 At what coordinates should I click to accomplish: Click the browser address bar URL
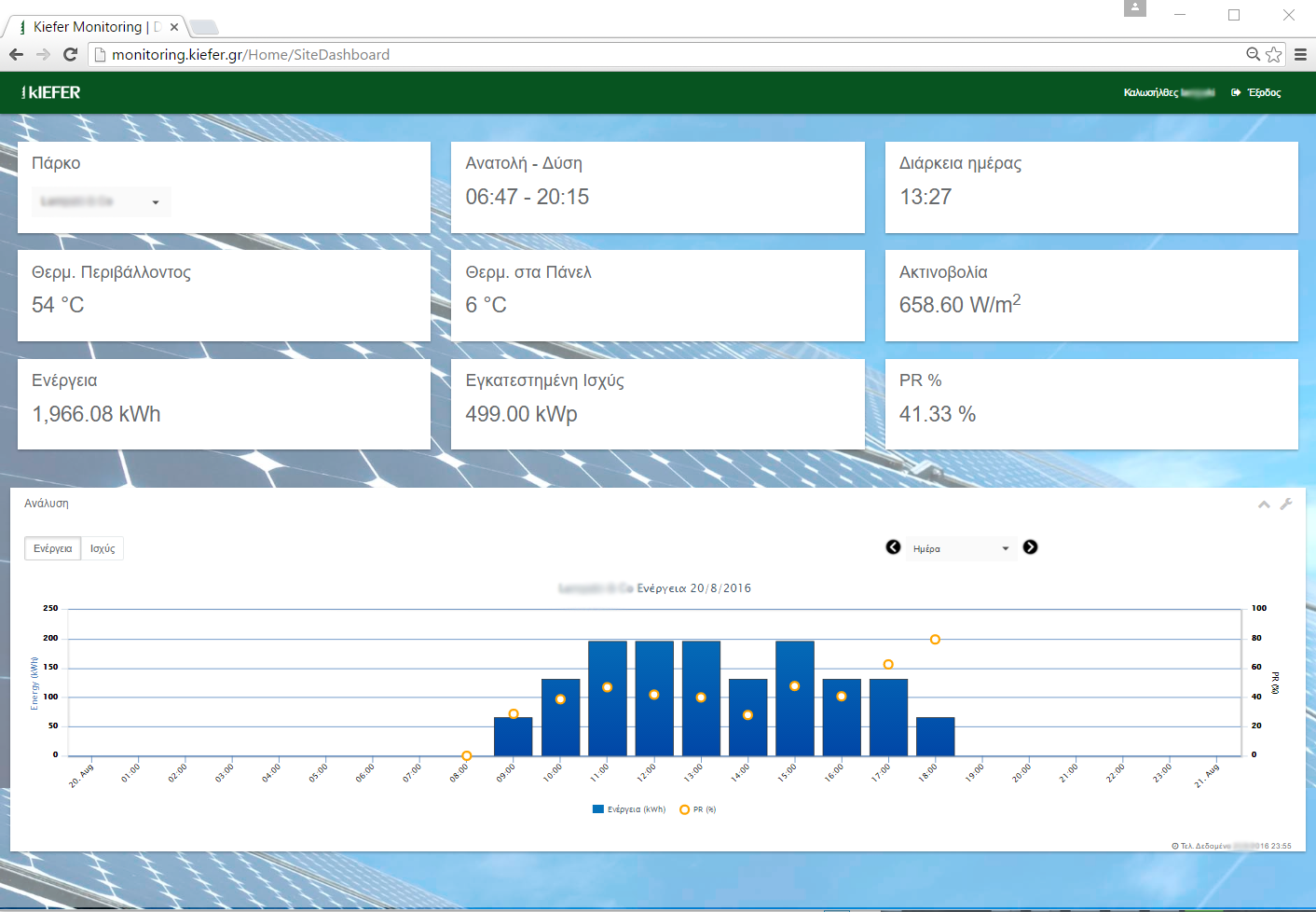[251, 54]
